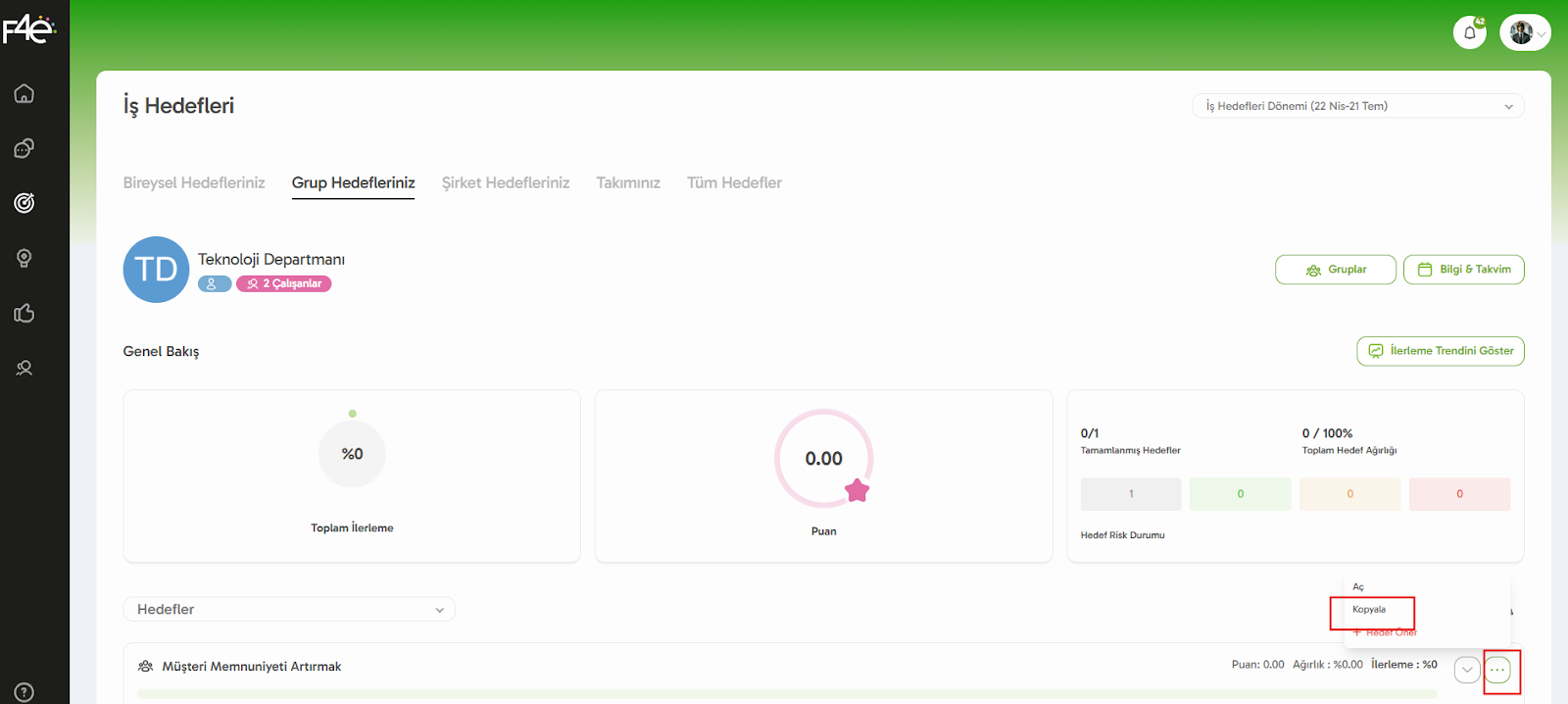Click İlerleme Trendini Göster button
Viewport: 1568px width, 704px height.
pyautogui.click(x=1440, y=351)
